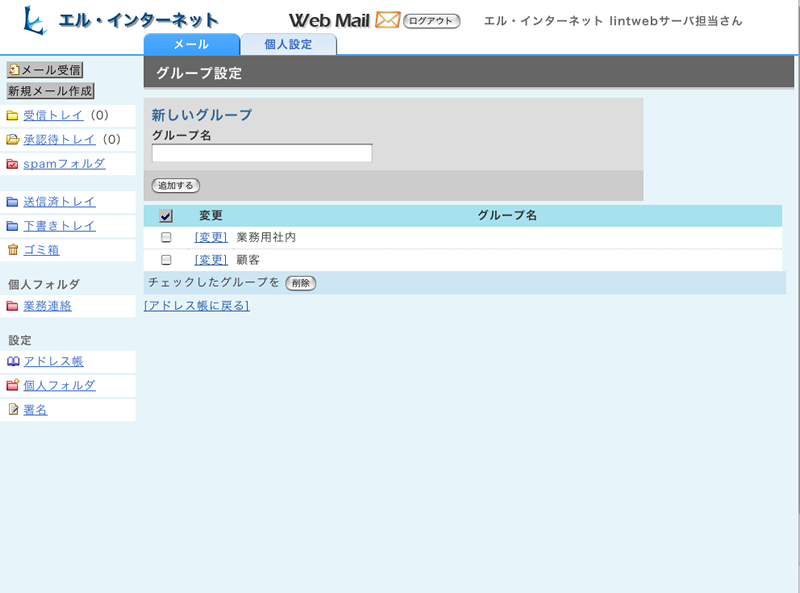
Task: Switch to the メール tab
Action: pyautogui.click(x=191, y=44)
